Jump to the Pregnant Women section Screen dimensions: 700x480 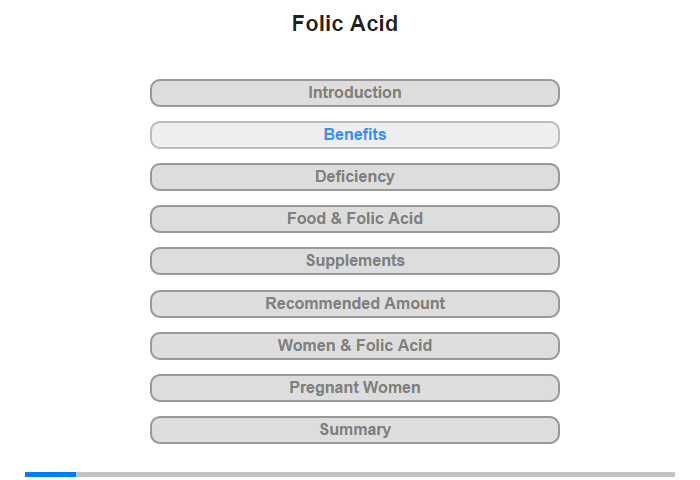tap(355, 388)
